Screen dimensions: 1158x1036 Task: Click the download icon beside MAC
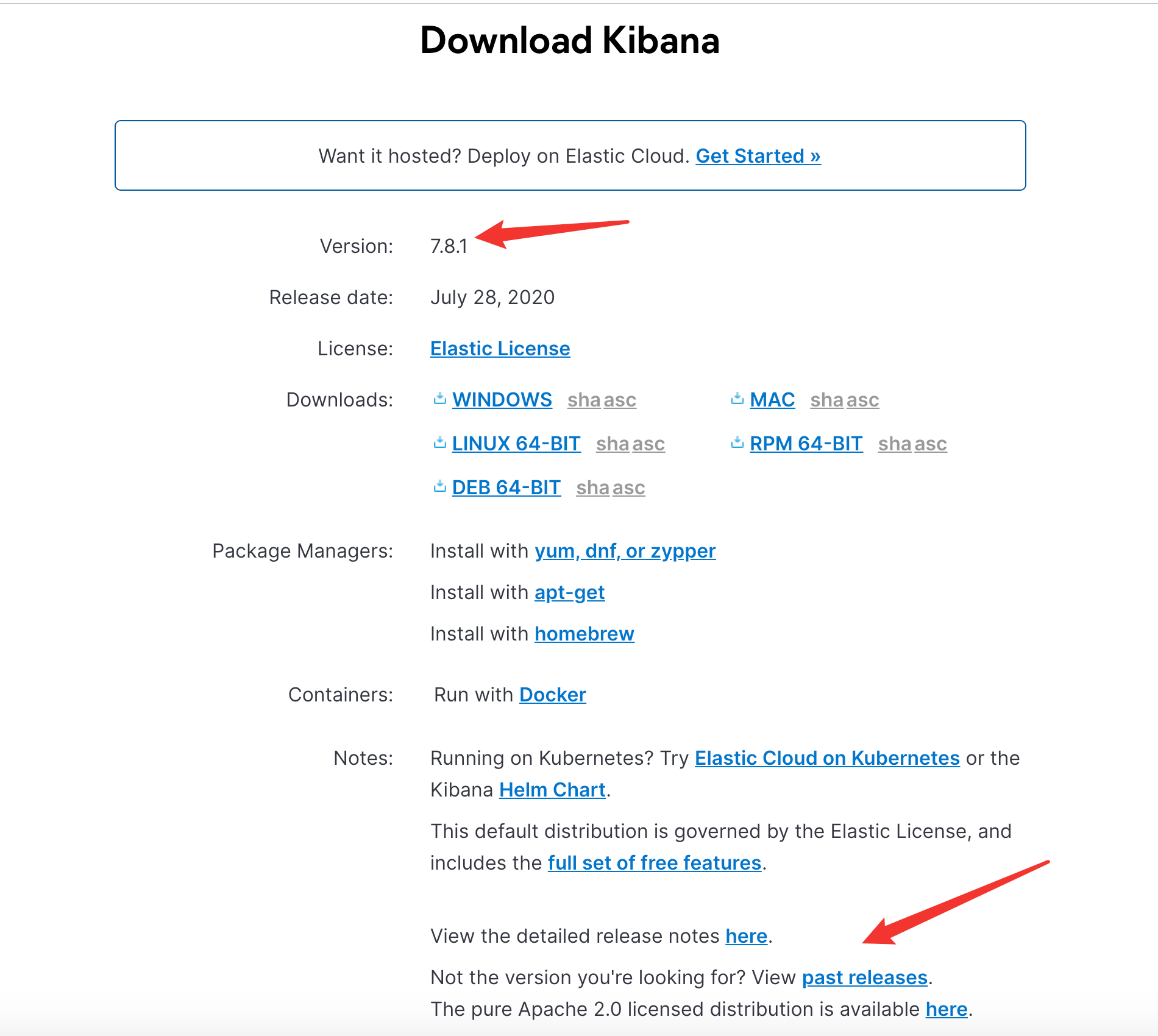tap(737, 399)
